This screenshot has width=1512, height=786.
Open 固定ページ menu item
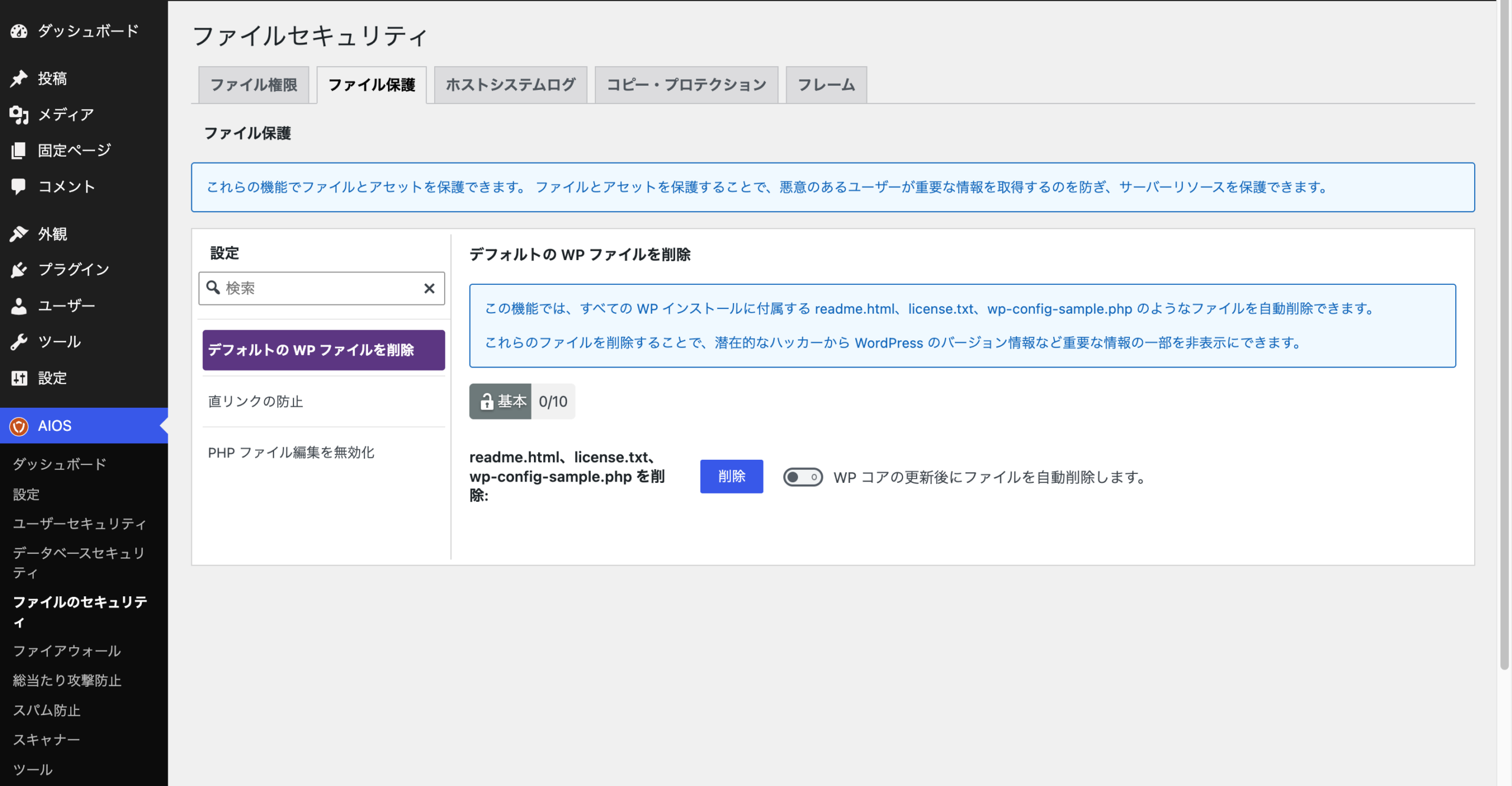point(84,150)
